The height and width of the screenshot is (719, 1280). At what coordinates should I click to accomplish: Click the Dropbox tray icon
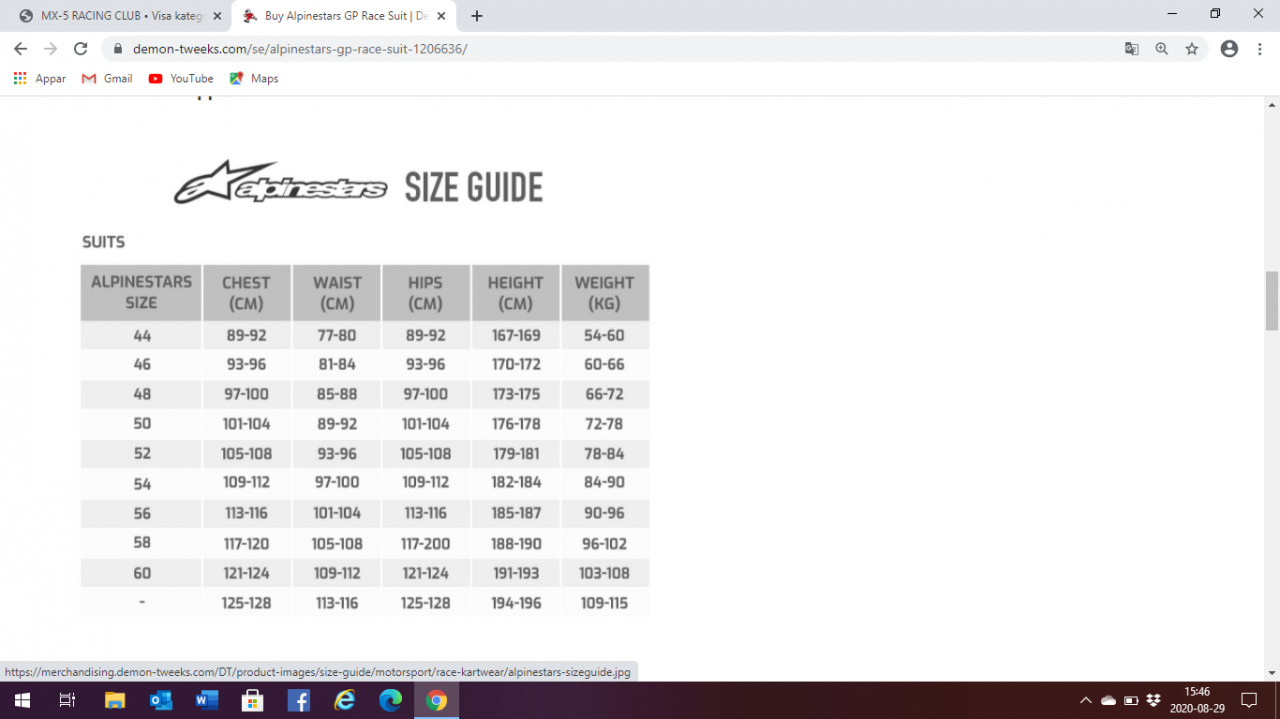pyautogui.click(x=1153, y=700)
